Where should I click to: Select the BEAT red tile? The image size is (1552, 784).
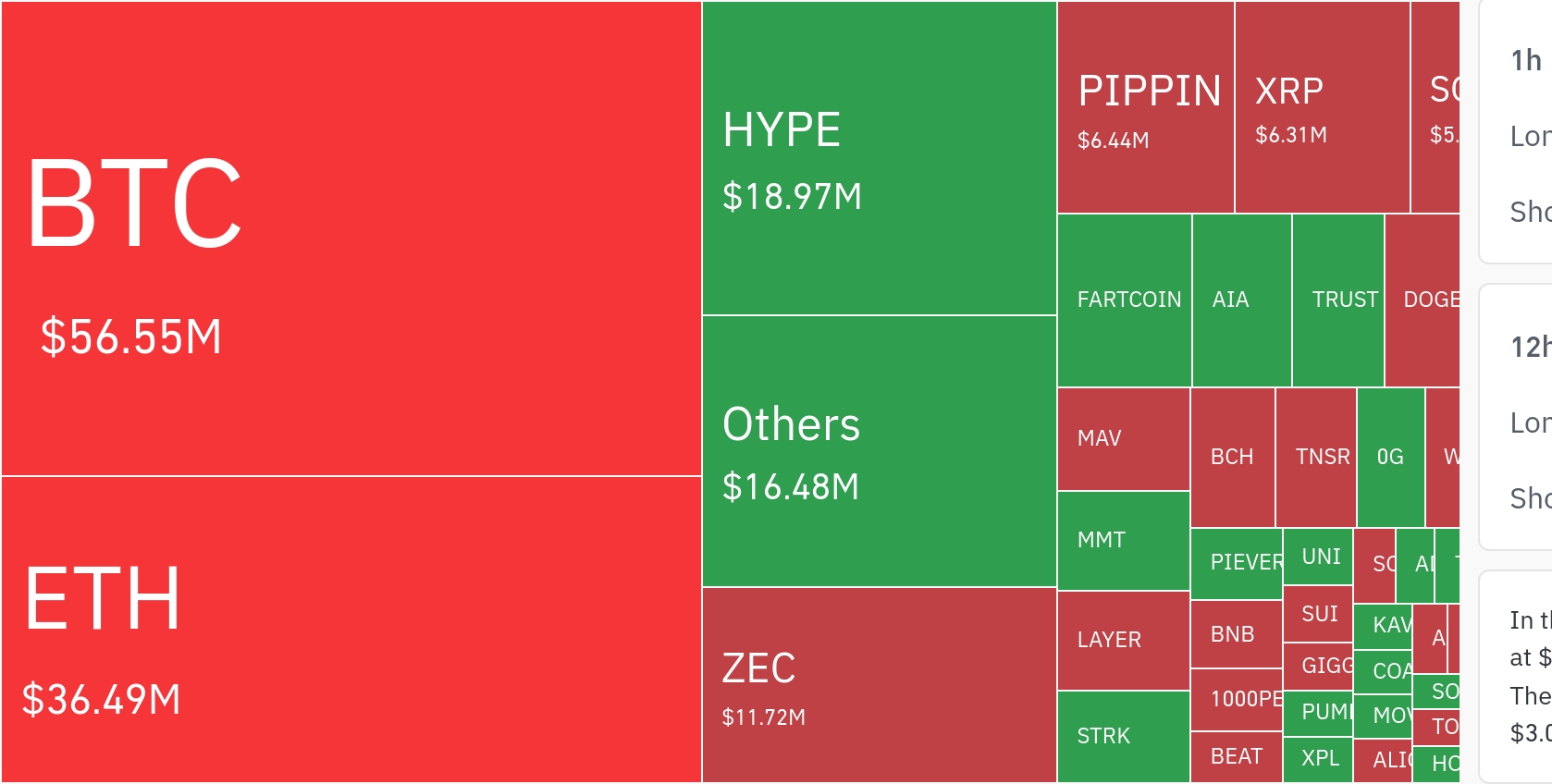1236,757
